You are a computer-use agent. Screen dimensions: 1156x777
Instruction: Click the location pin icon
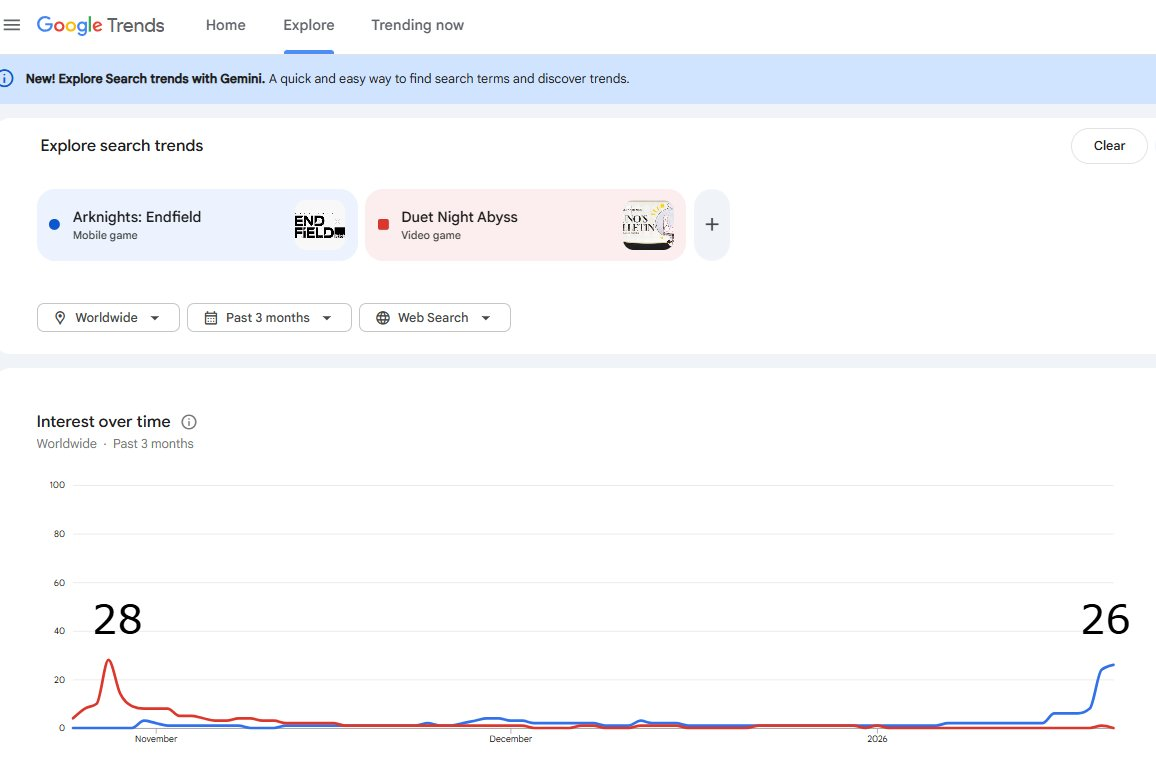(60, 318)
